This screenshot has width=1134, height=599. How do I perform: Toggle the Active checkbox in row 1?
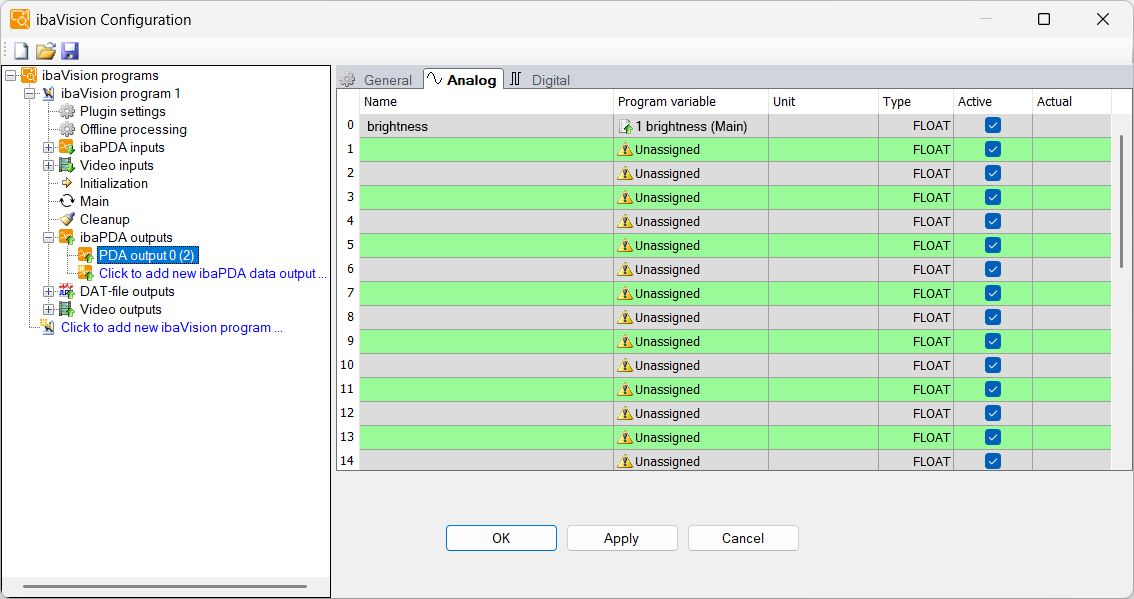(993, 149)
